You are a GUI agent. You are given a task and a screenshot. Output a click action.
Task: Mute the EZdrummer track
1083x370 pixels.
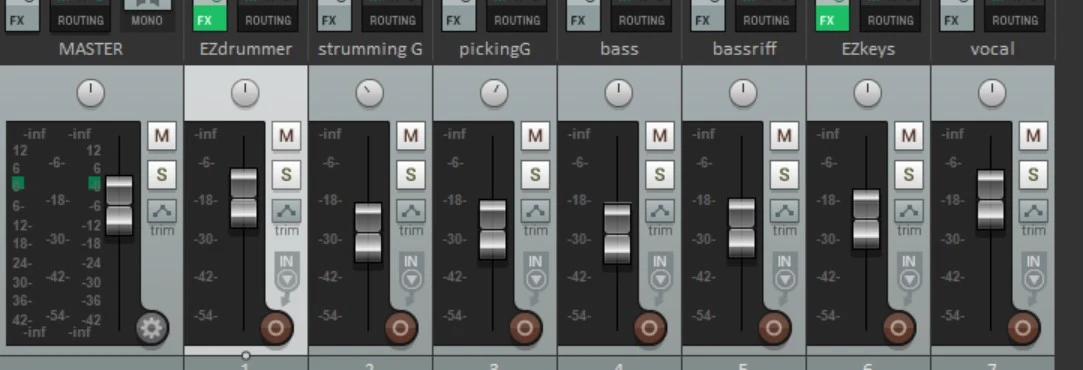(286, 136)
